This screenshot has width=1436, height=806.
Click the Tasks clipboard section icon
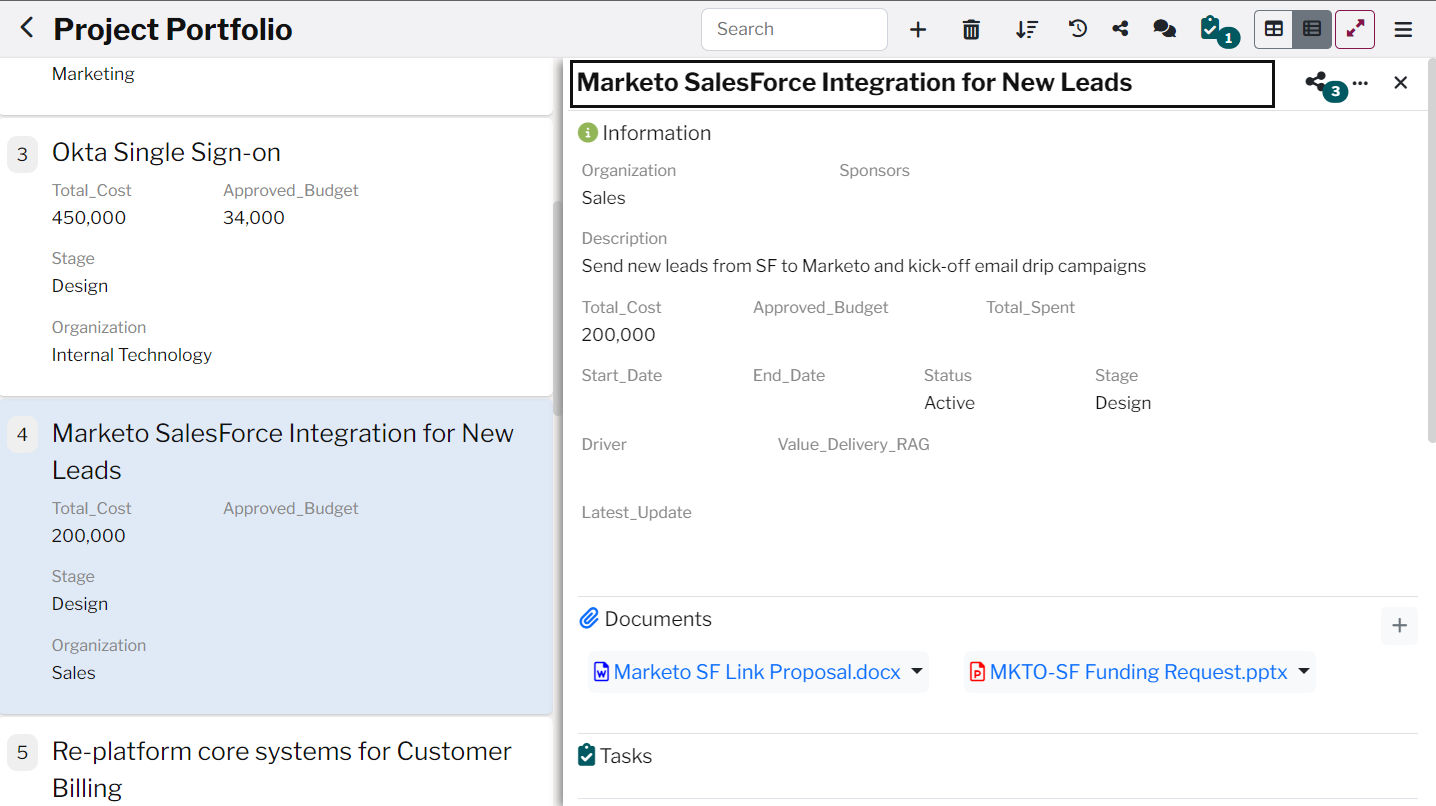[587, 755]
